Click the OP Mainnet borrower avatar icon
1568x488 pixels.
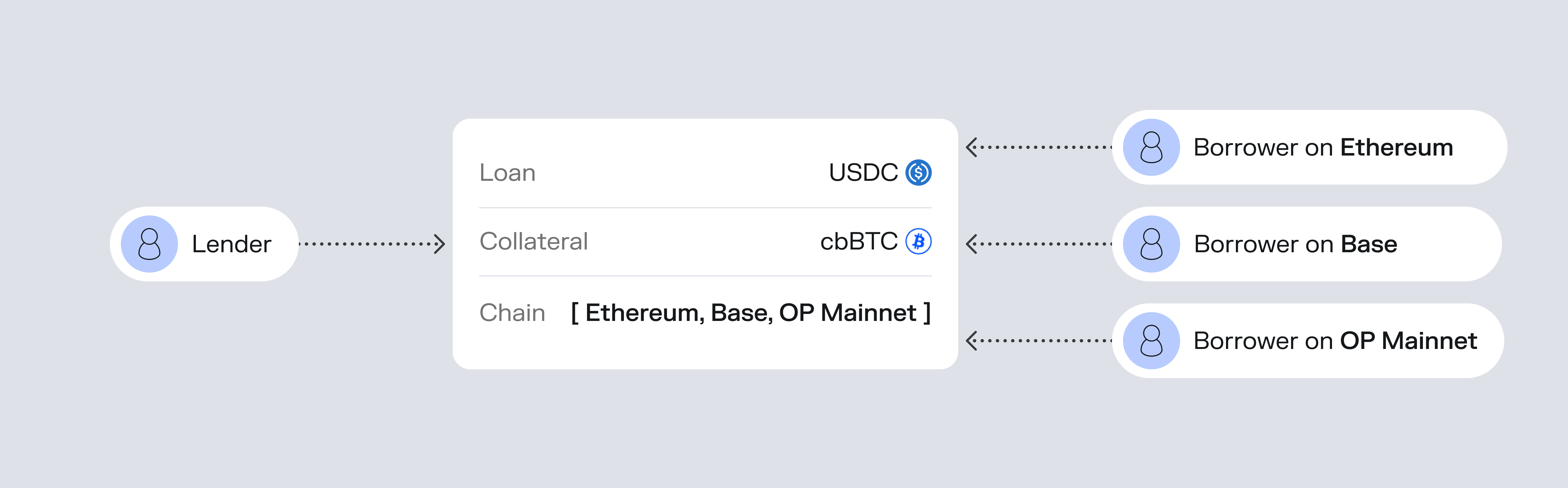pos(1151,341)
